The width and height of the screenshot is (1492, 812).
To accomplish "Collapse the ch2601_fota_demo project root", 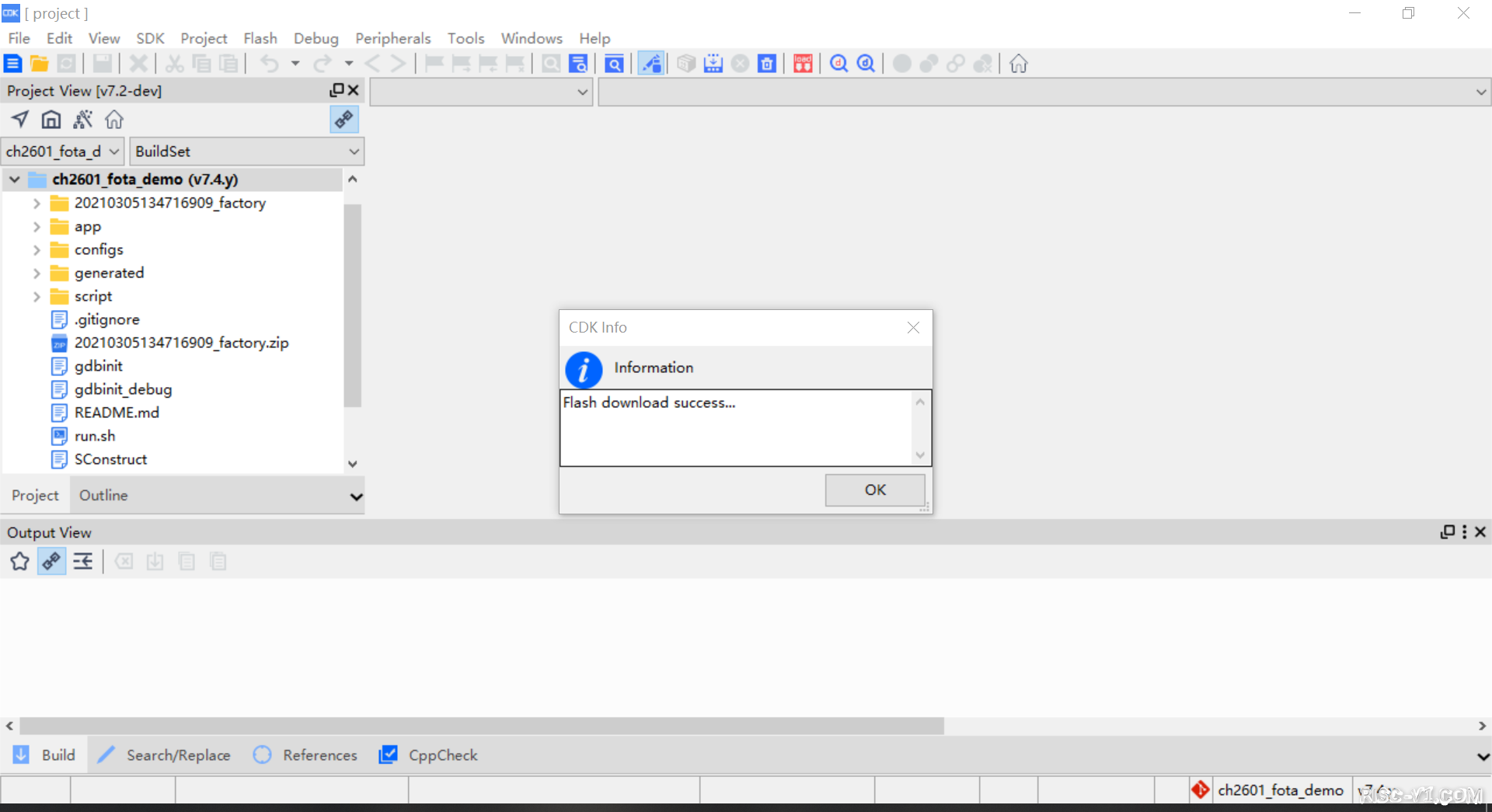I will click(x=15, y=179).
